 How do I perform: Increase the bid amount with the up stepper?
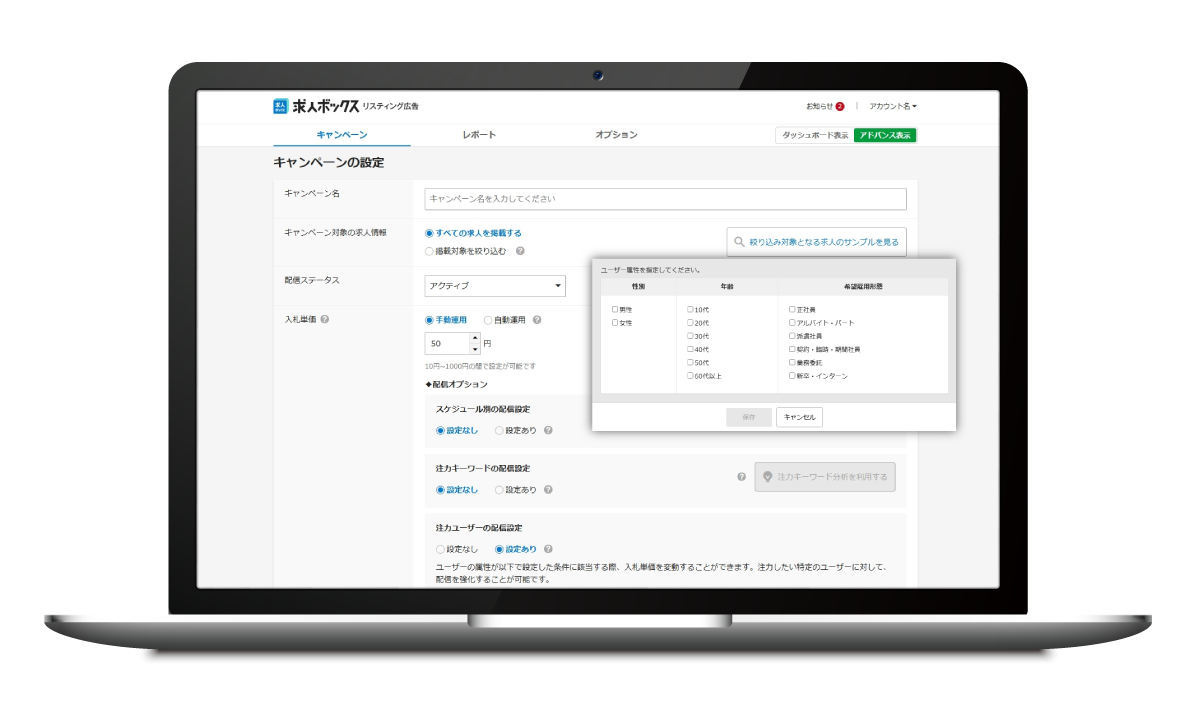475,336
